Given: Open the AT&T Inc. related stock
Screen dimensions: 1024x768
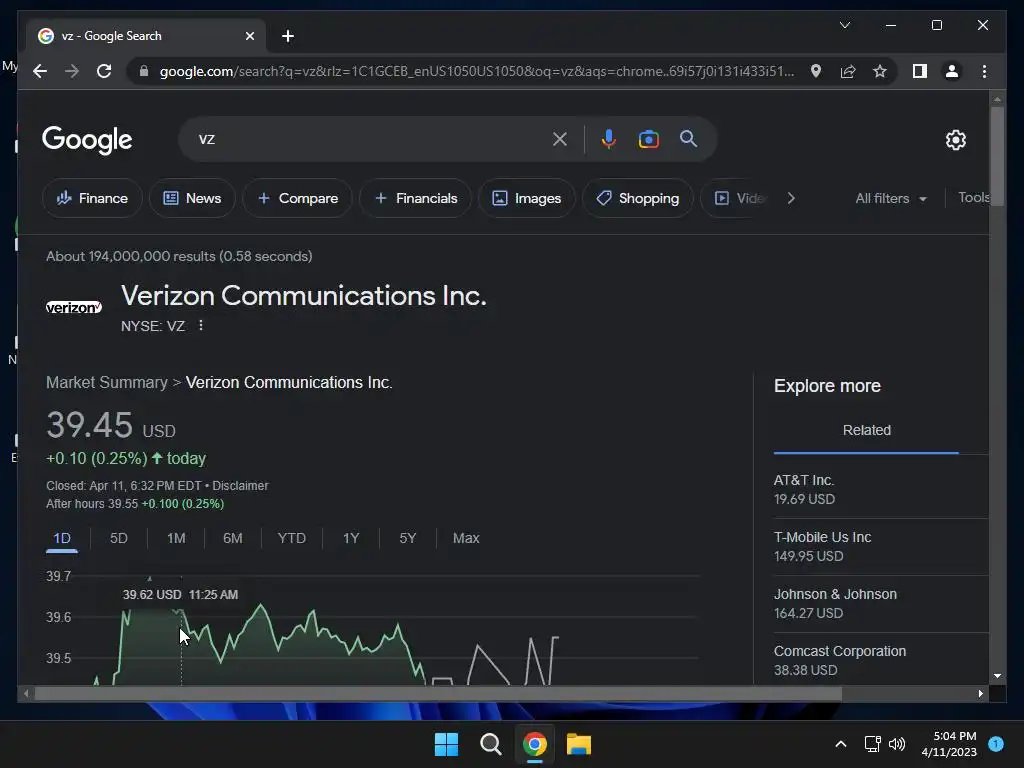Looking at the screenshot, I should (881, 490).
